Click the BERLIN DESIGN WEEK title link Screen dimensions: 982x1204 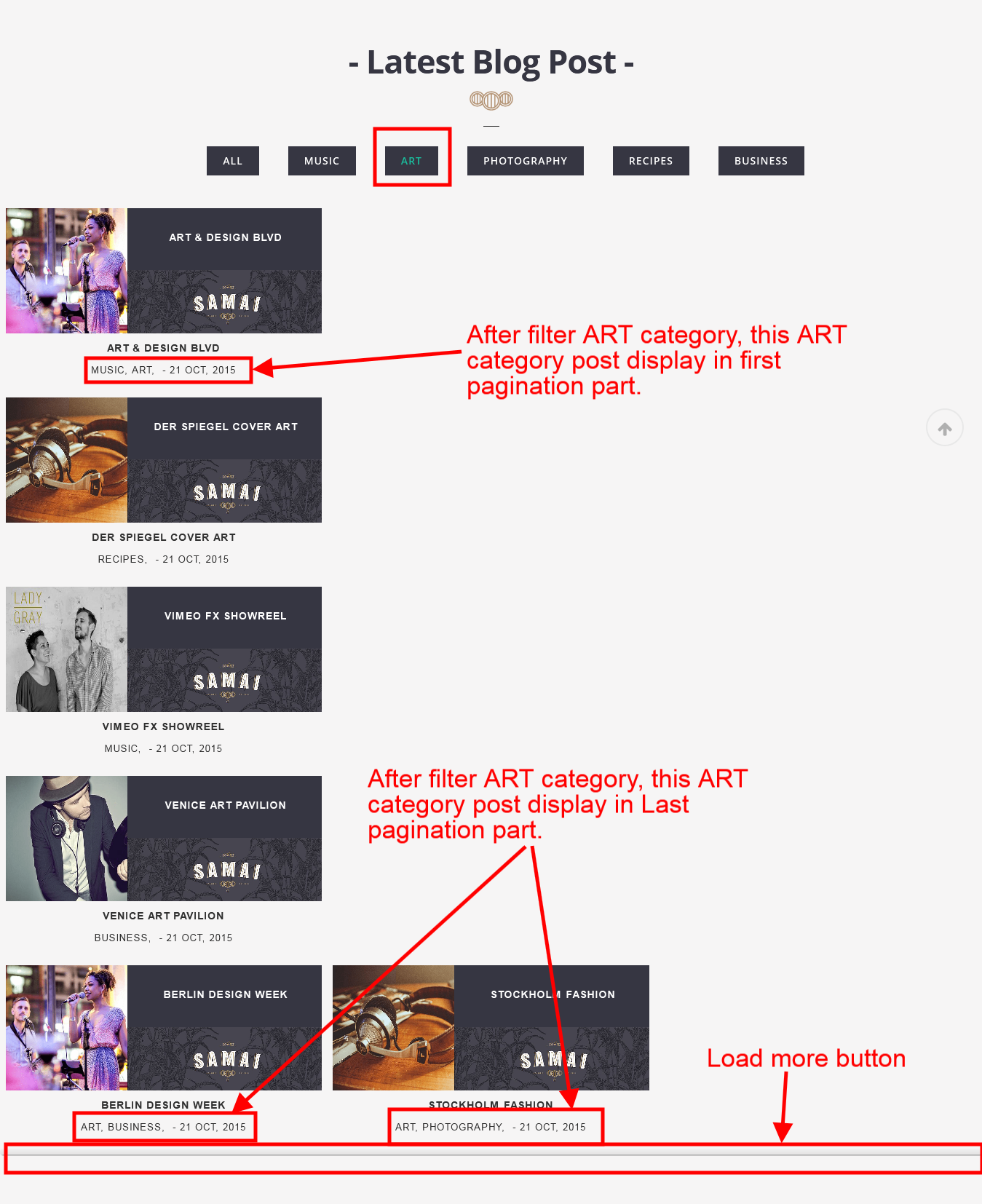coord(163,1105)
